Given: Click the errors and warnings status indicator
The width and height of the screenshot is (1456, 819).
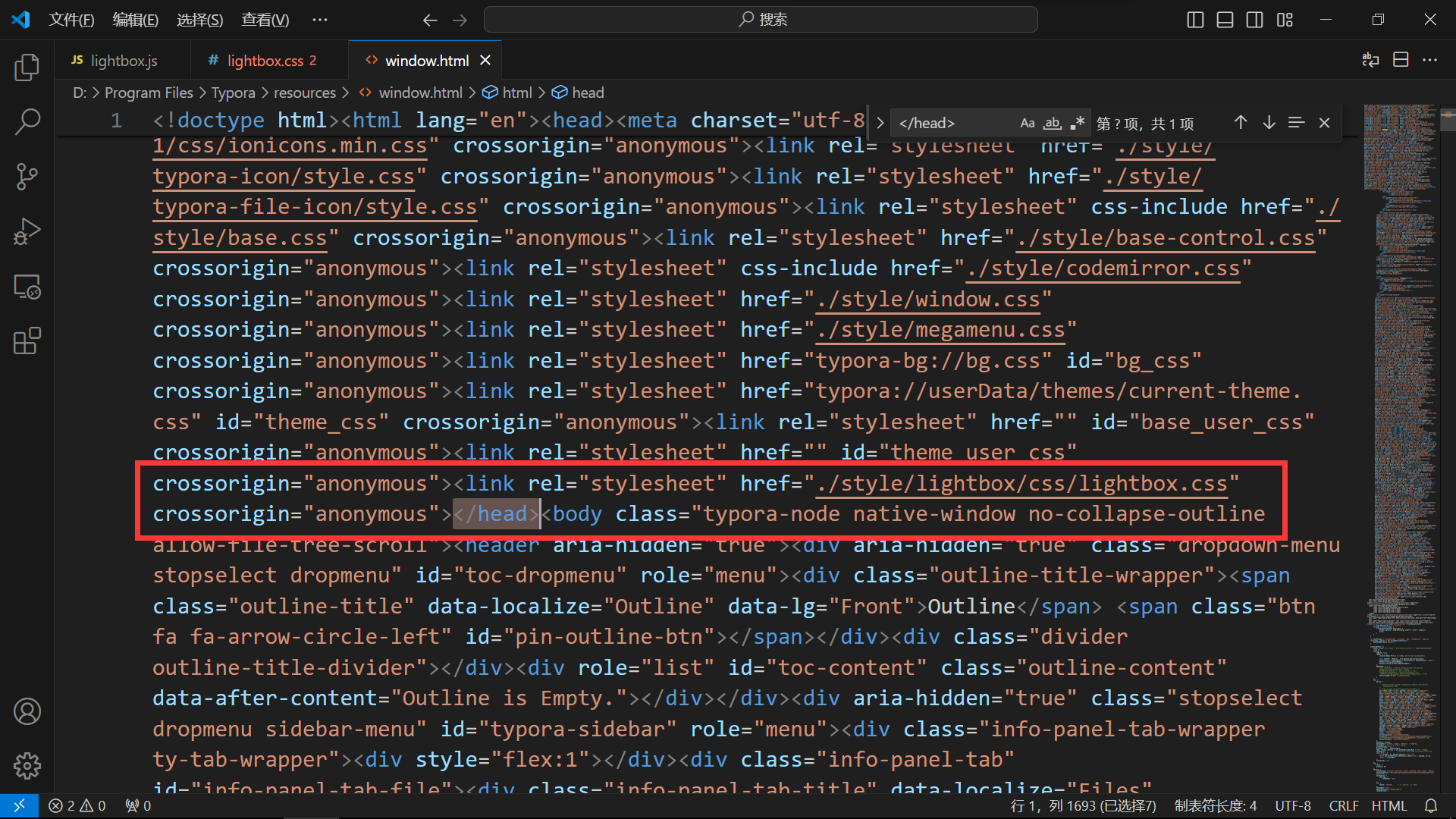Looking at the screenshot, I should click(x=77, y=805).
